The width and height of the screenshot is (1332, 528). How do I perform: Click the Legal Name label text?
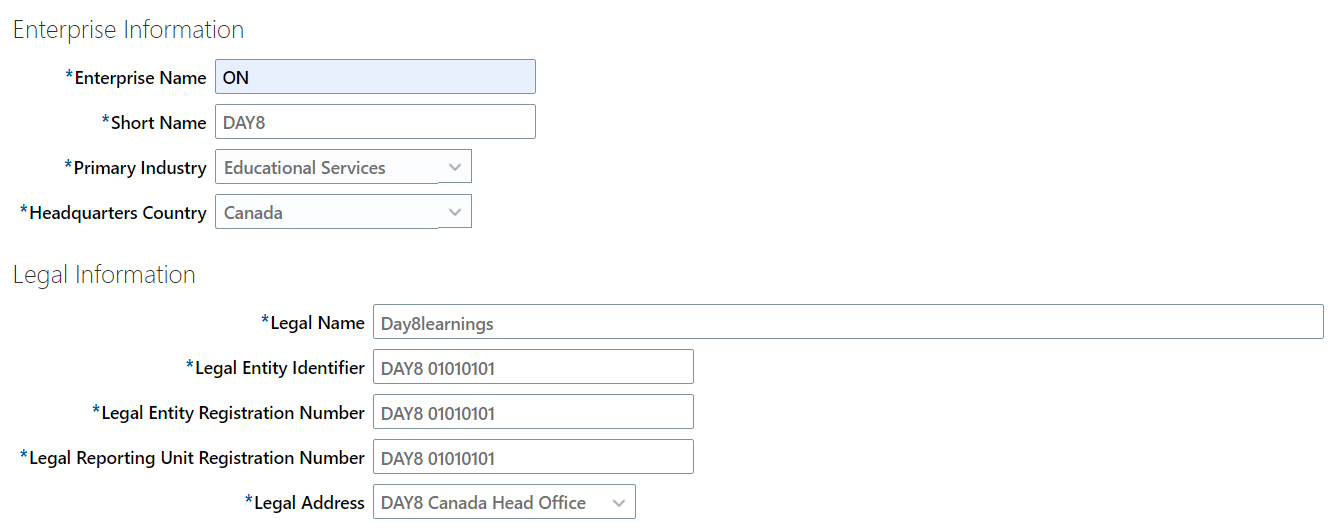pyautogui.click(x=317, y=323)
